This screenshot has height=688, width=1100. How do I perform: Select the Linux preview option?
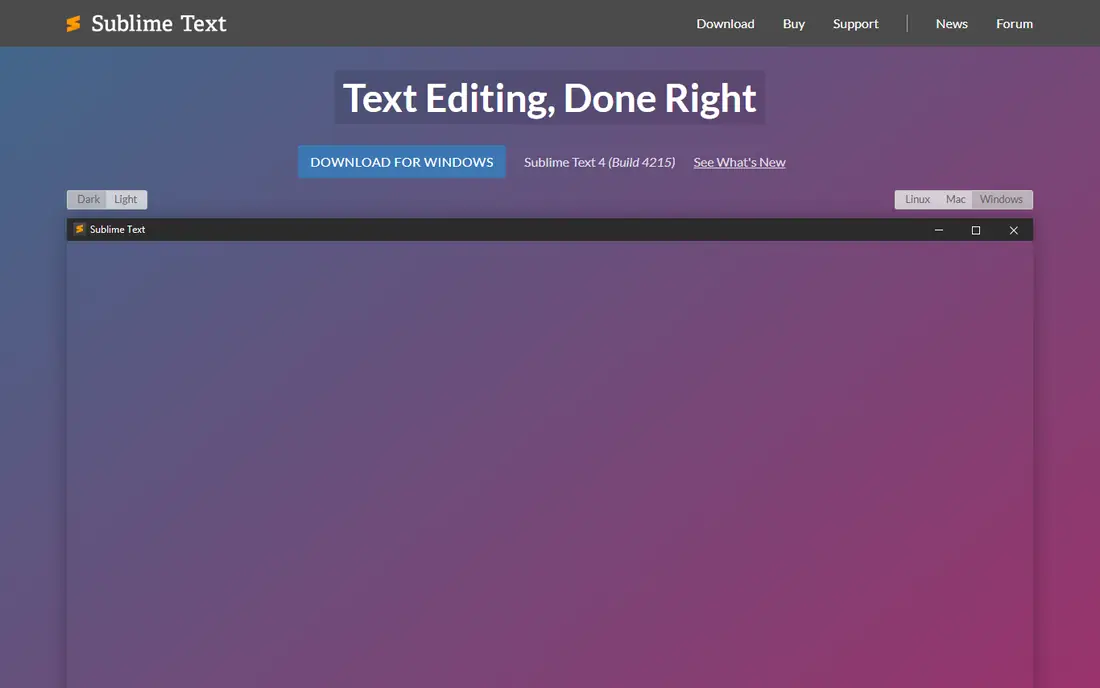917,199
